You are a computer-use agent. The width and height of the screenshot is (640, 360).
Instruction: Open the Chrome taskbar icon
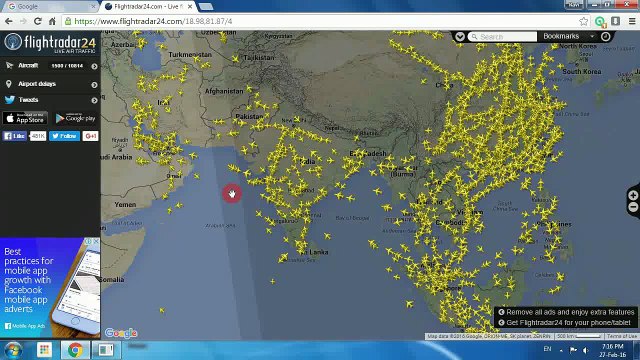pos(75,350)
